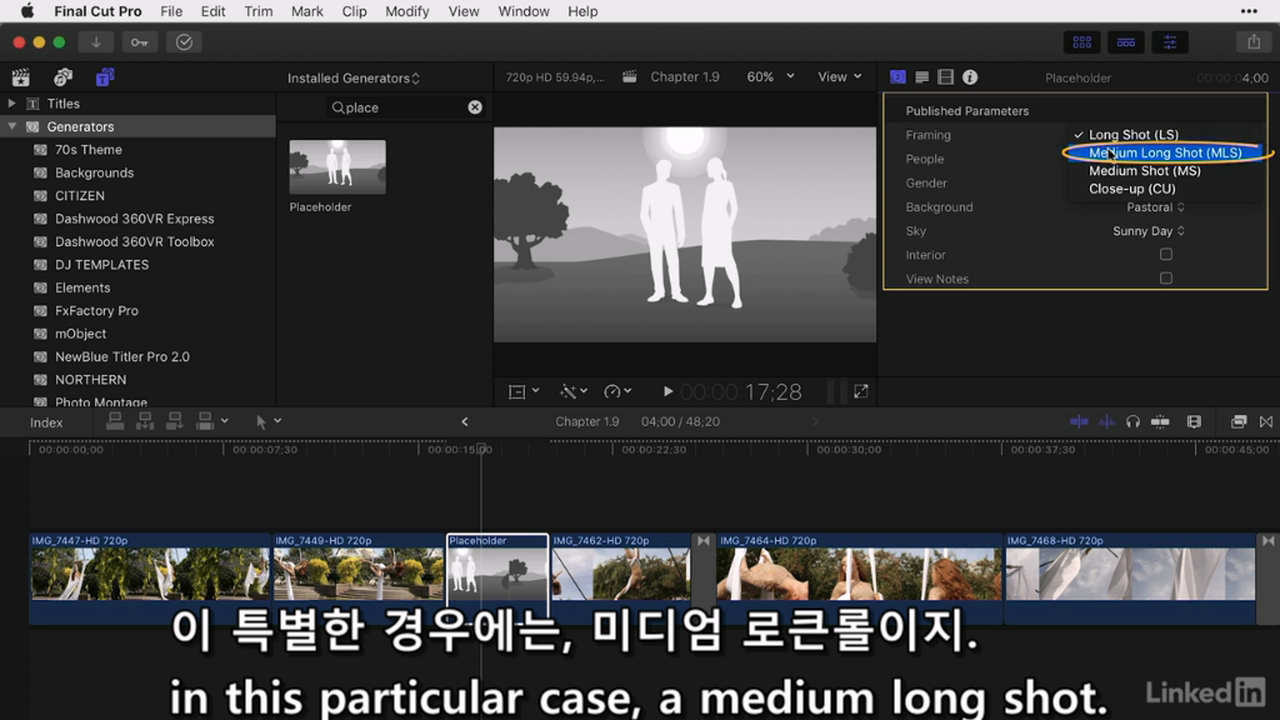Select the NewBlue Titler Pro 2.0 category
Image resolution: width=1280 pixels, height=720 pixels.
[122, 357]
